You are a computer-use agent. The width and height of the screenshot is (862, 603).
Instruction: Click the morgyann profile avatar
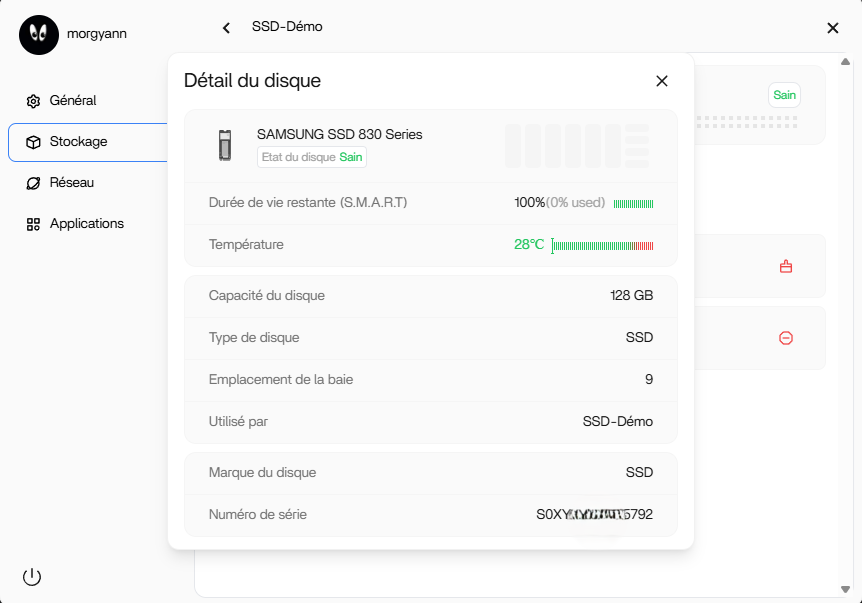coord(38,35)
